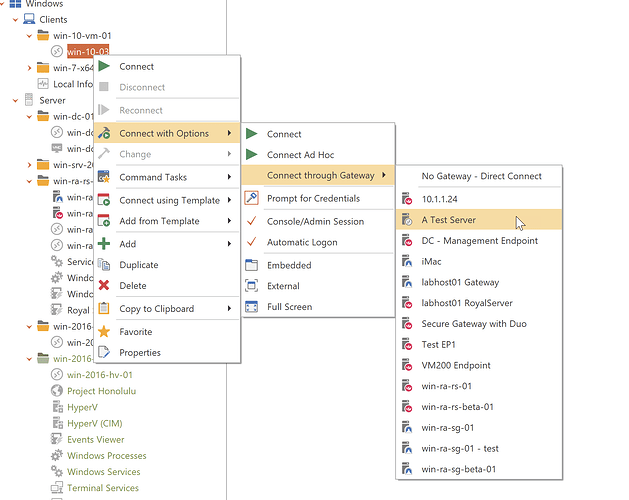Click the Embedded window icon

coord(252,265)
